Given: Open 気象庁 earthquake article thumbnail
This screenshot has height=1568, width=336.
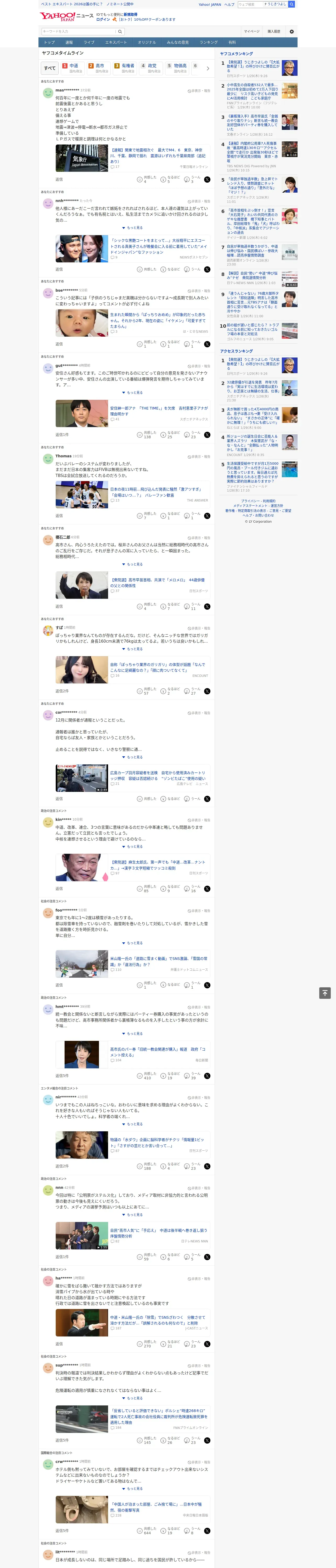Looking at the screenshot, I should click(x=82, y=158).
